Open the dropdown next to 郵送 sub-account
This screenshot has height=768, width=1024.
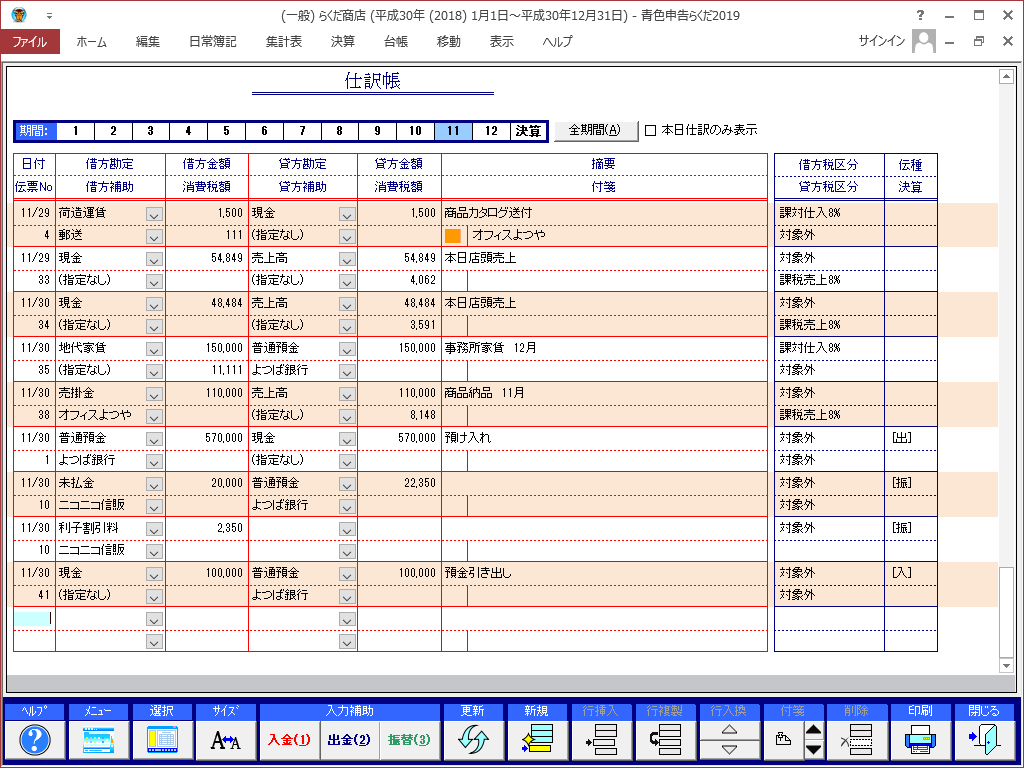click(154, 236)
